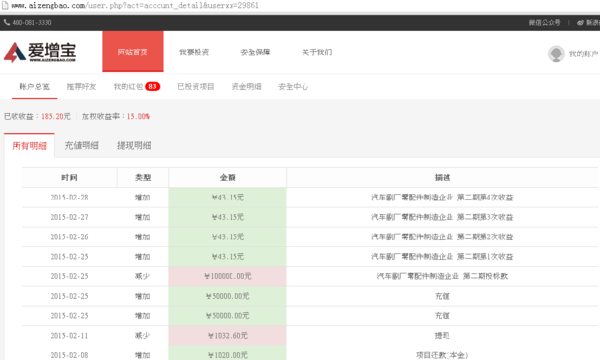
Task: Switch to the 已投资项目 tab
Action: pyautogui.click(x=196, y=86)
